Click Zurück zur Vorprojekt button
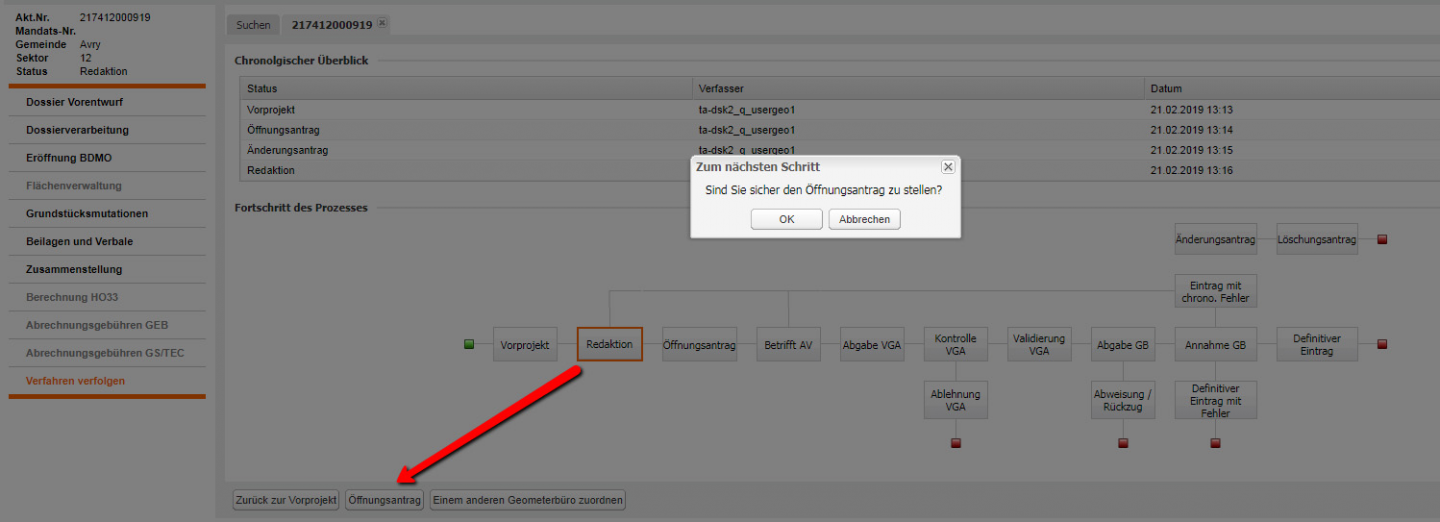Screen dimensions: 1440x522 285,500
